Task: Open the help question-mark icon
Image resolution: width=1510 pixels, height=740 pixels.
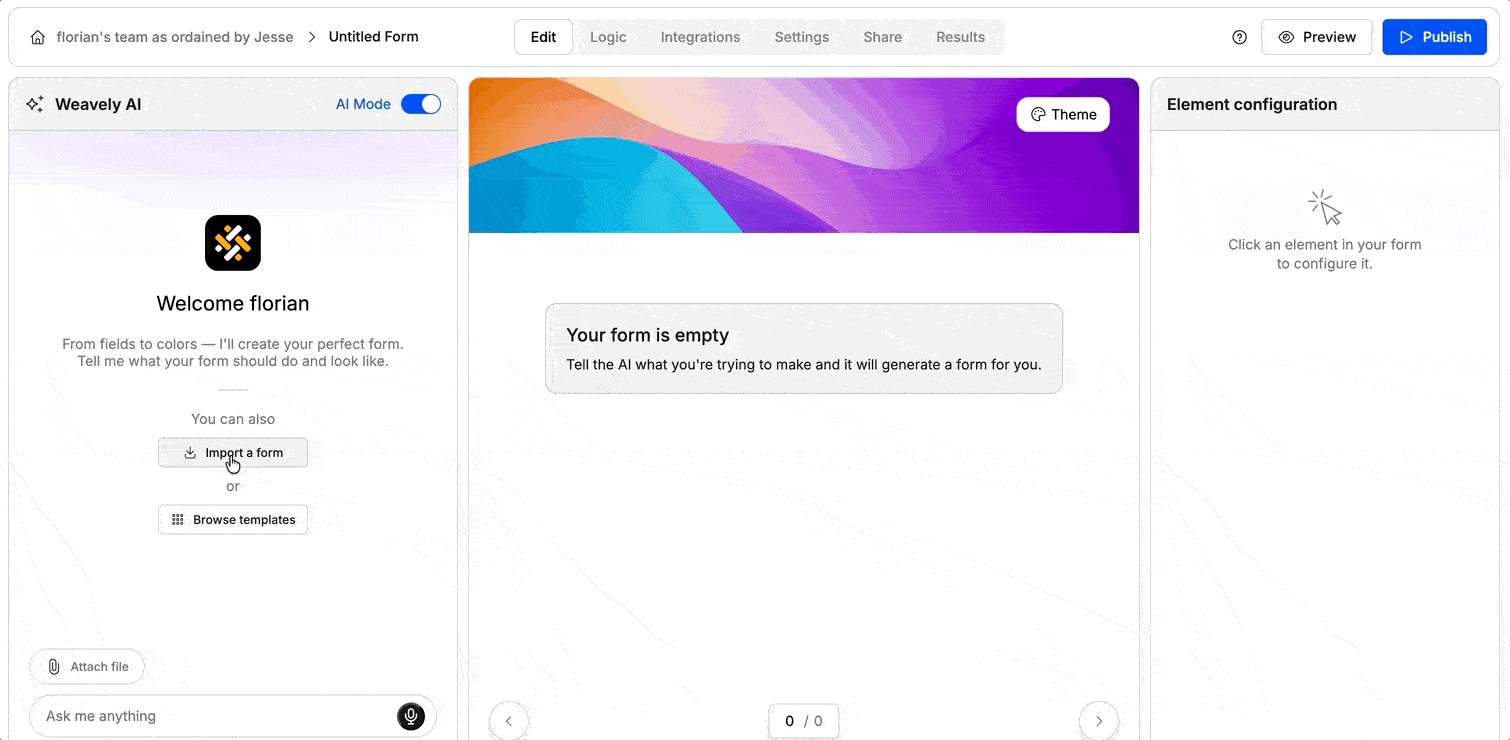Action: click(x=1239, y=36)
